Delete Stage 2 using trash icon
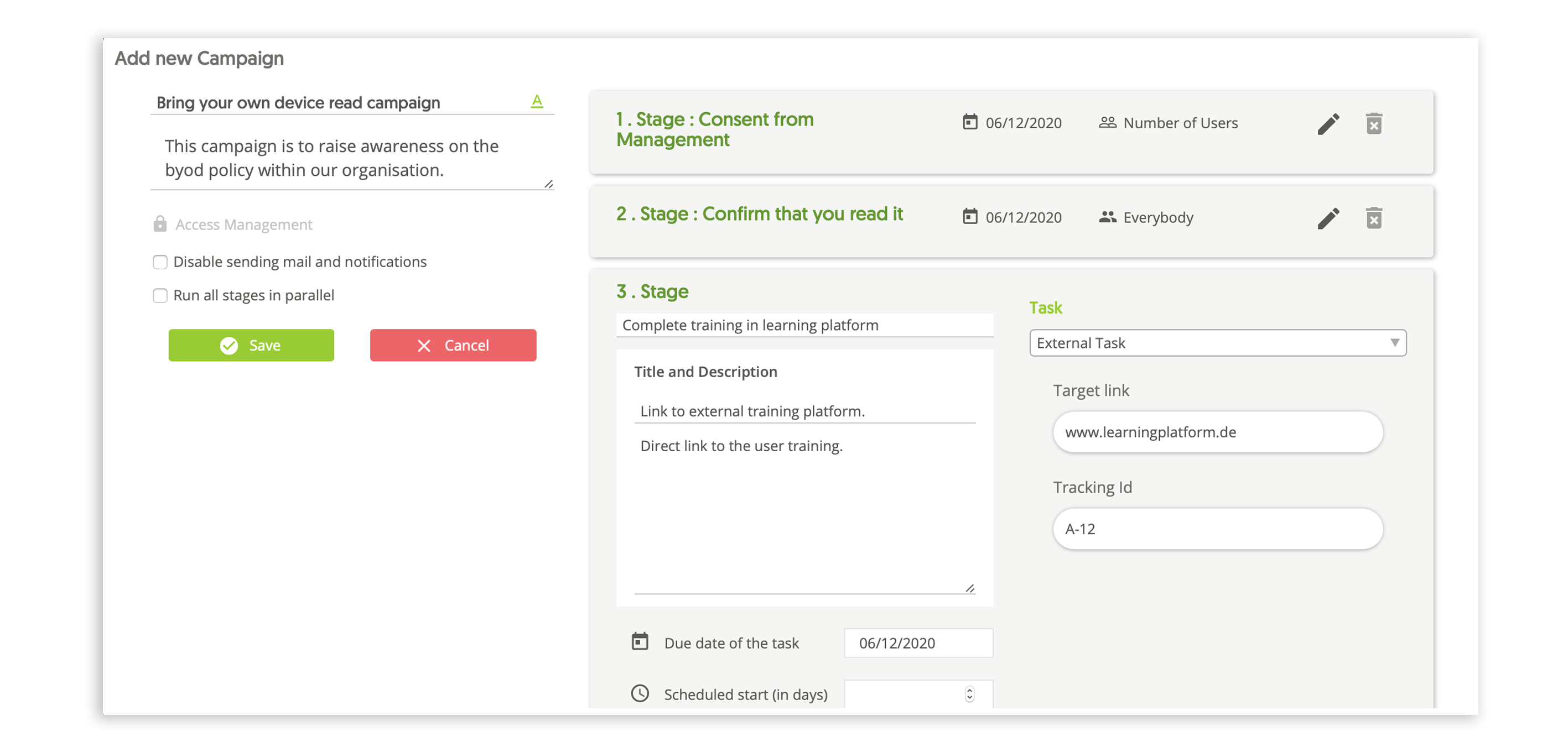Image resolution: width=1568 pixels, height=752 pixels. click(1373, 218)
